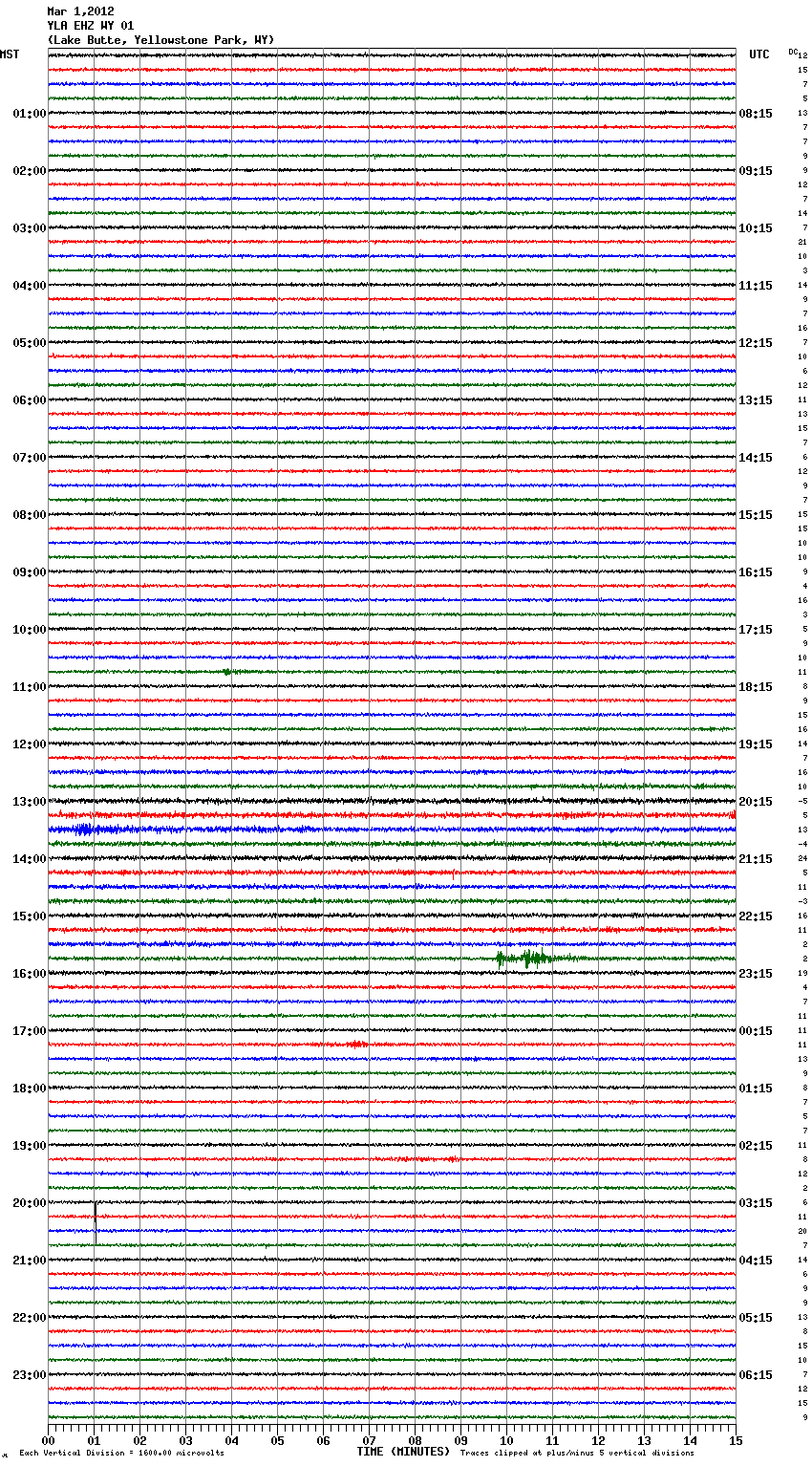Click minute tick label '08' on x-axis
Image resolution: width=812 pixels, height=1466 pixels.
tap(415, 1440)
